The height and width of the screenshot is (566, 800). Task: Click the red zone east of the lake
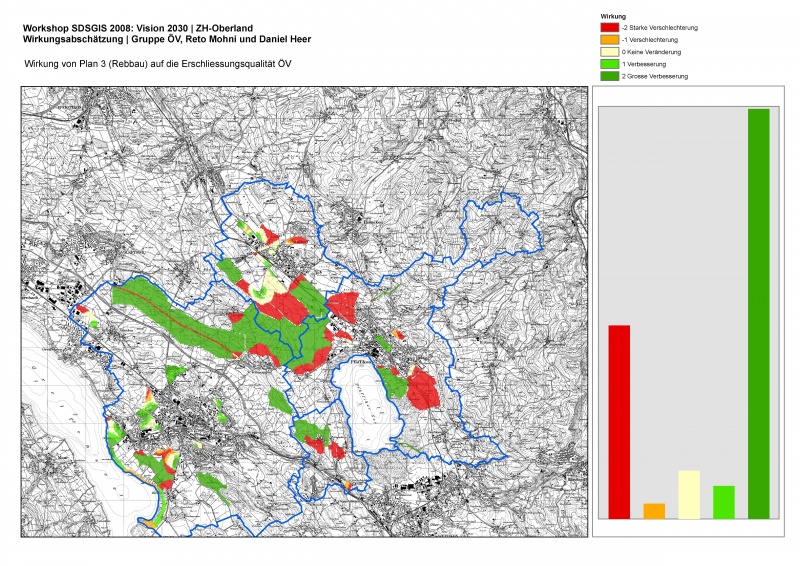tap(423, 388)
